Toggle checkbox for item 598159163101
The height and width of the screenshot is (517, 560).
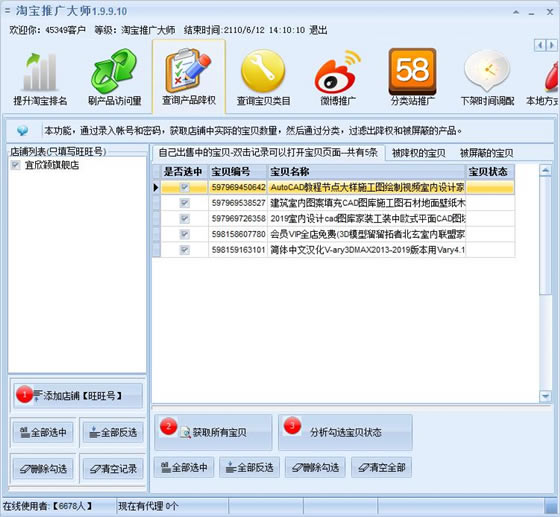coord(184,250)
